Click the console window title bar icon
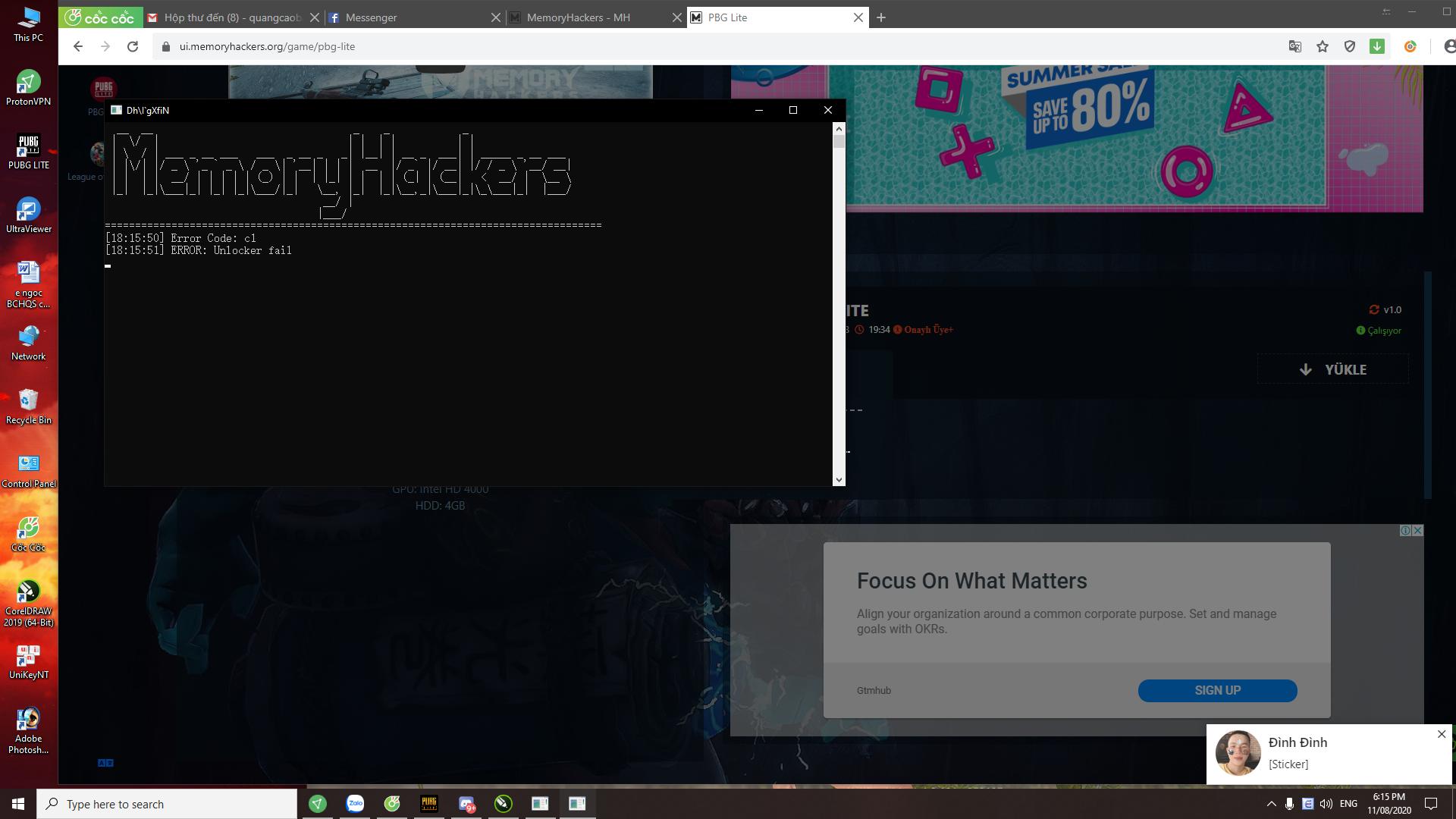 116,110
